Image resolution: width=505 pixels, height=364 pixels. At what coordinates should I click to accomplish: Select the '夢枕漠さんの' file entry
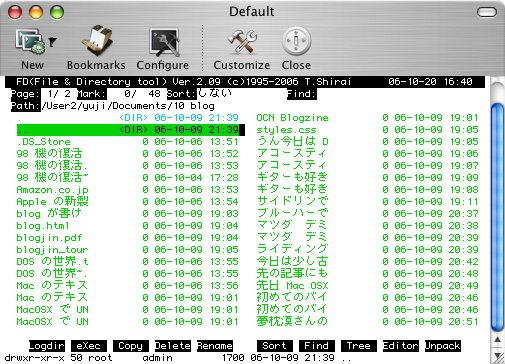coord(368,322)
